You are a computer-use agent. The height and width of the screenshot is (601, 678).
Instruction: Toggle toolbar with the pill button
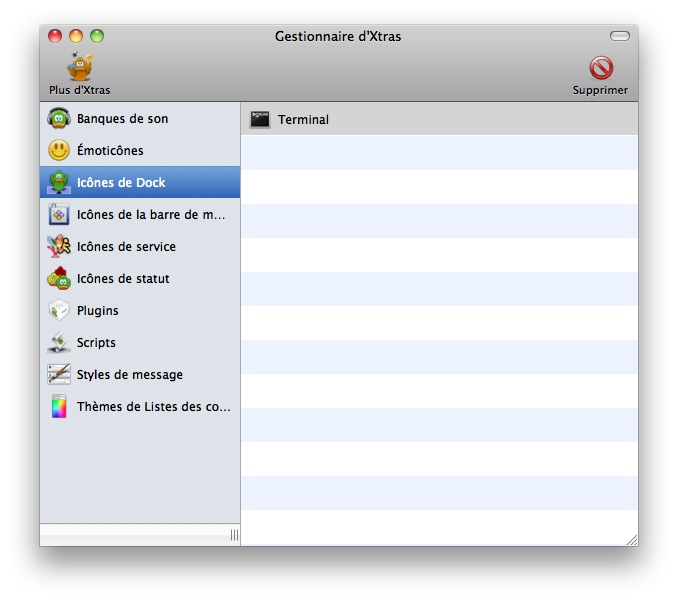pos(620,36)
